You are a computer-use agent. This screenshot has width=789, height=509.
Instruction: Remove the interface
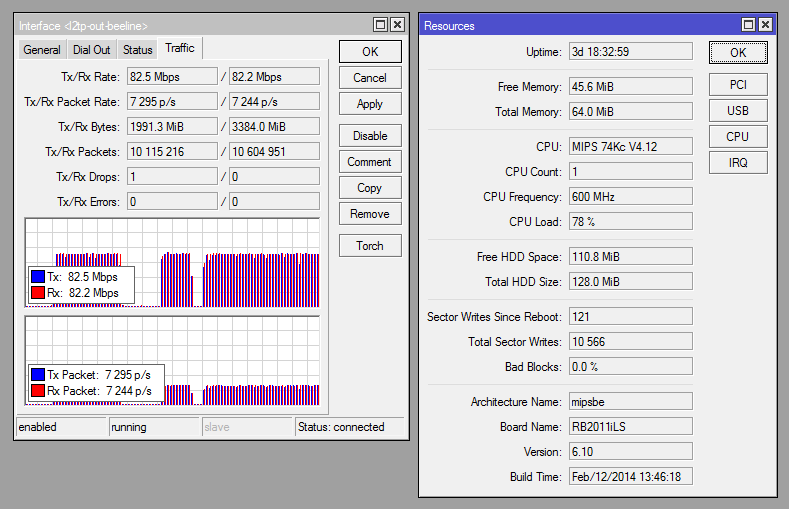(x=370, y=214)
